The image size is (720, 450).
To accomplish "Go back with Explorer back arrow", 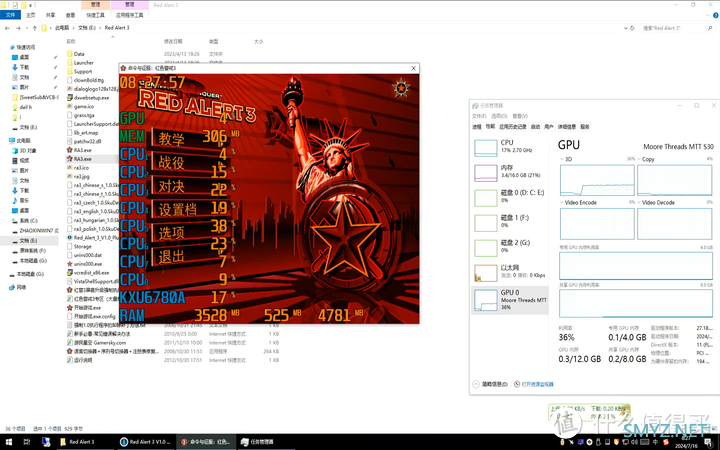I will [7, 28].
